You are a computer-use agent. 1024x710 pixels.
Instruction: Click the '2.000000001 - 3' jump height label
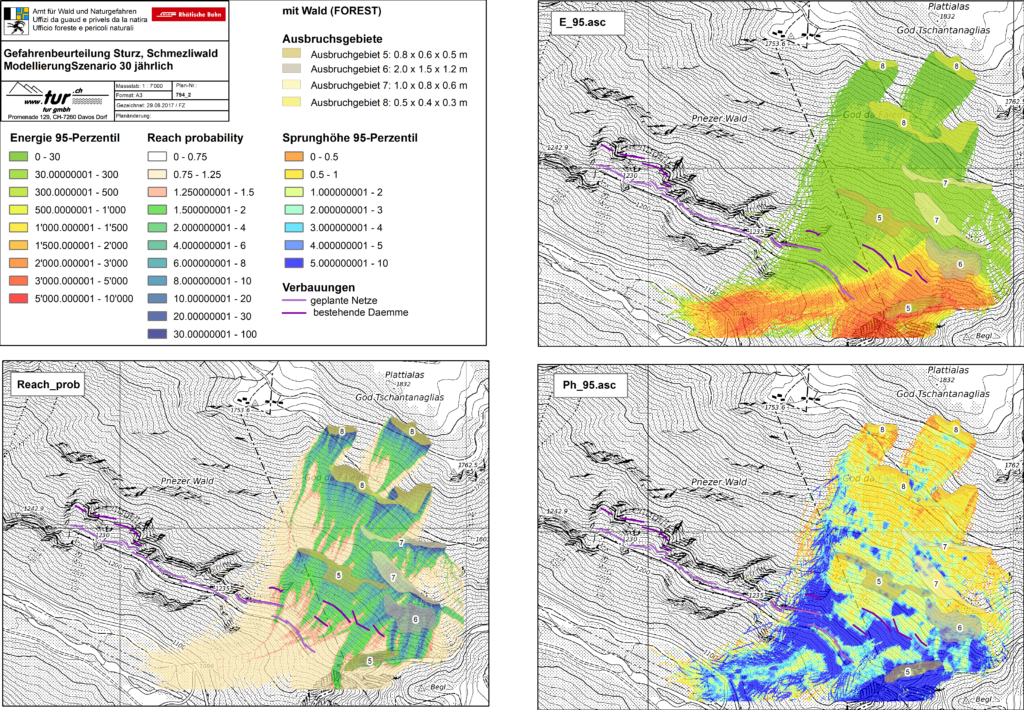(x=346, y=210)
